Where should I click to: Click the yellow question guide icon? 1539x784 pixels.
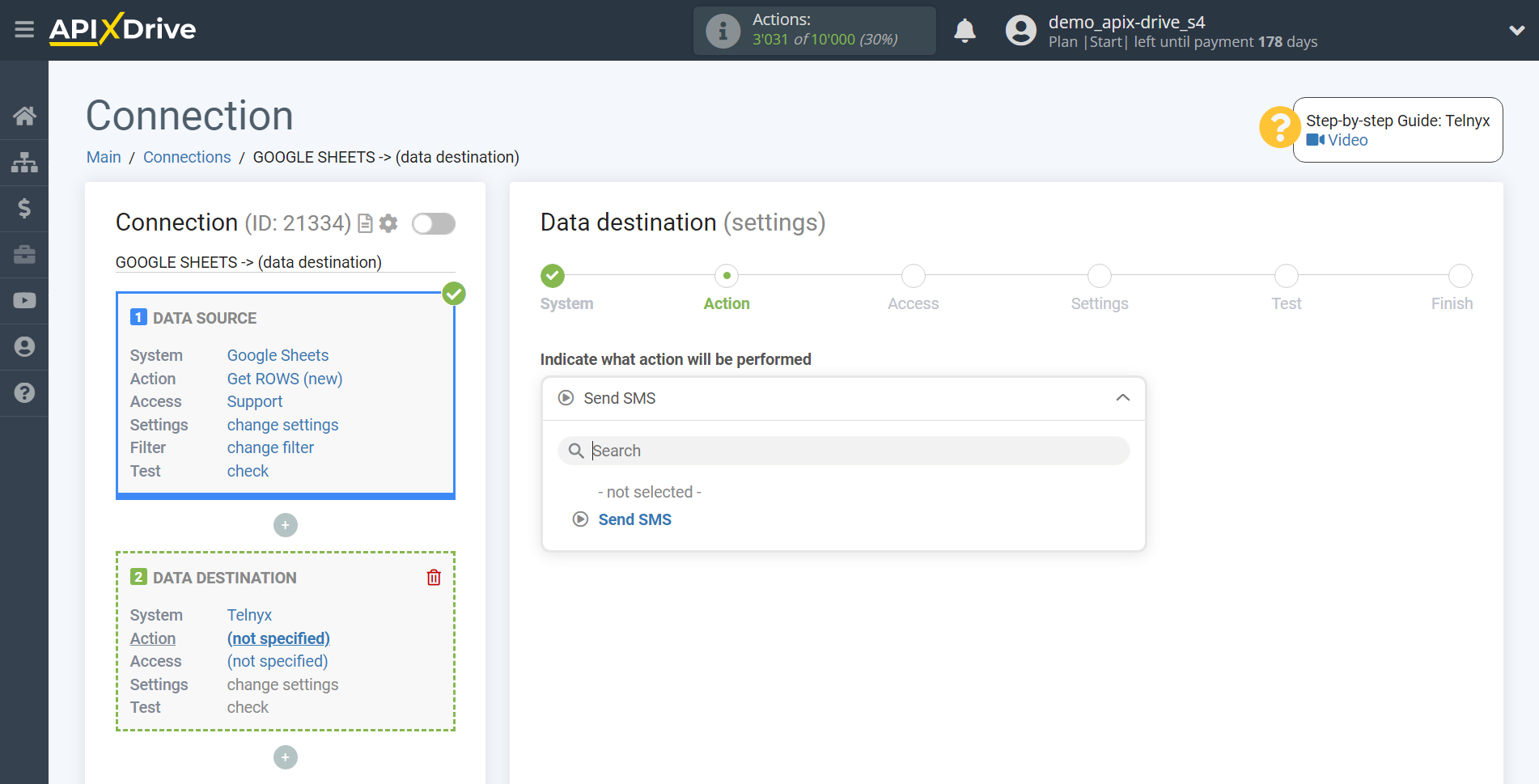pos(1279,127)
